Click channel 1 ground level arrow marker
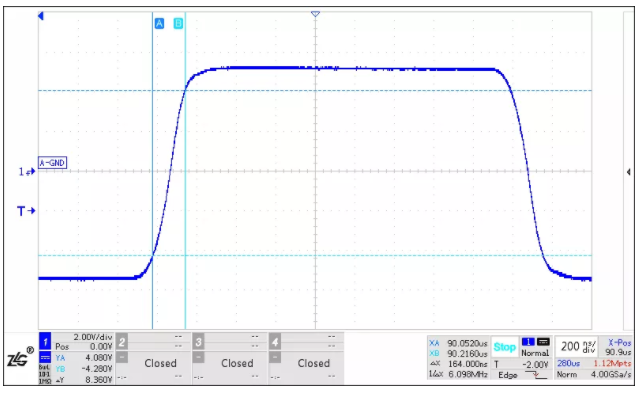The width and height of the screenshot is (644, 393). click(27, 172)
